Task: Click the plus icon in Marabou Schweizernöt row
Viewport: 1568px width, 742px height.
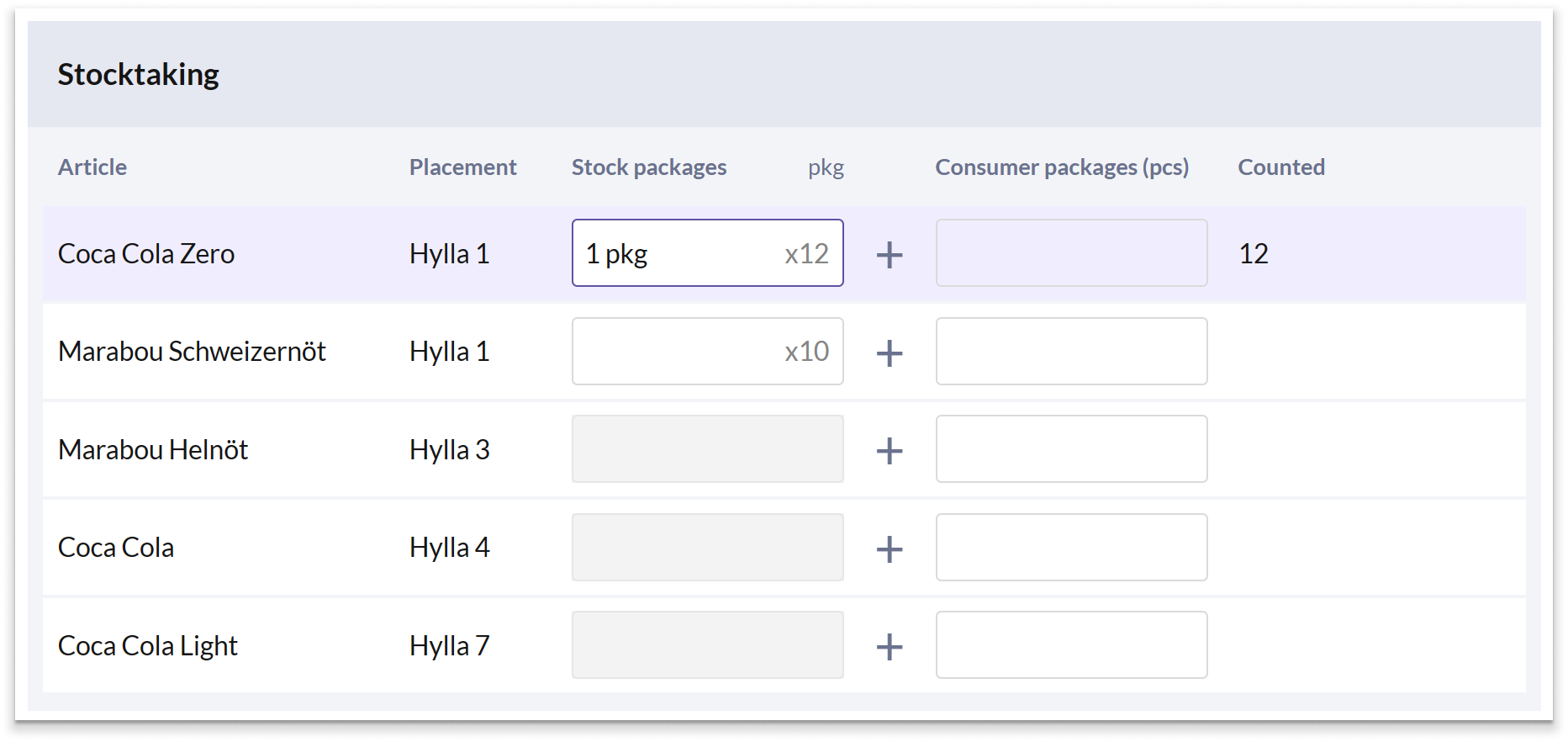Action: tap(889, 352)
